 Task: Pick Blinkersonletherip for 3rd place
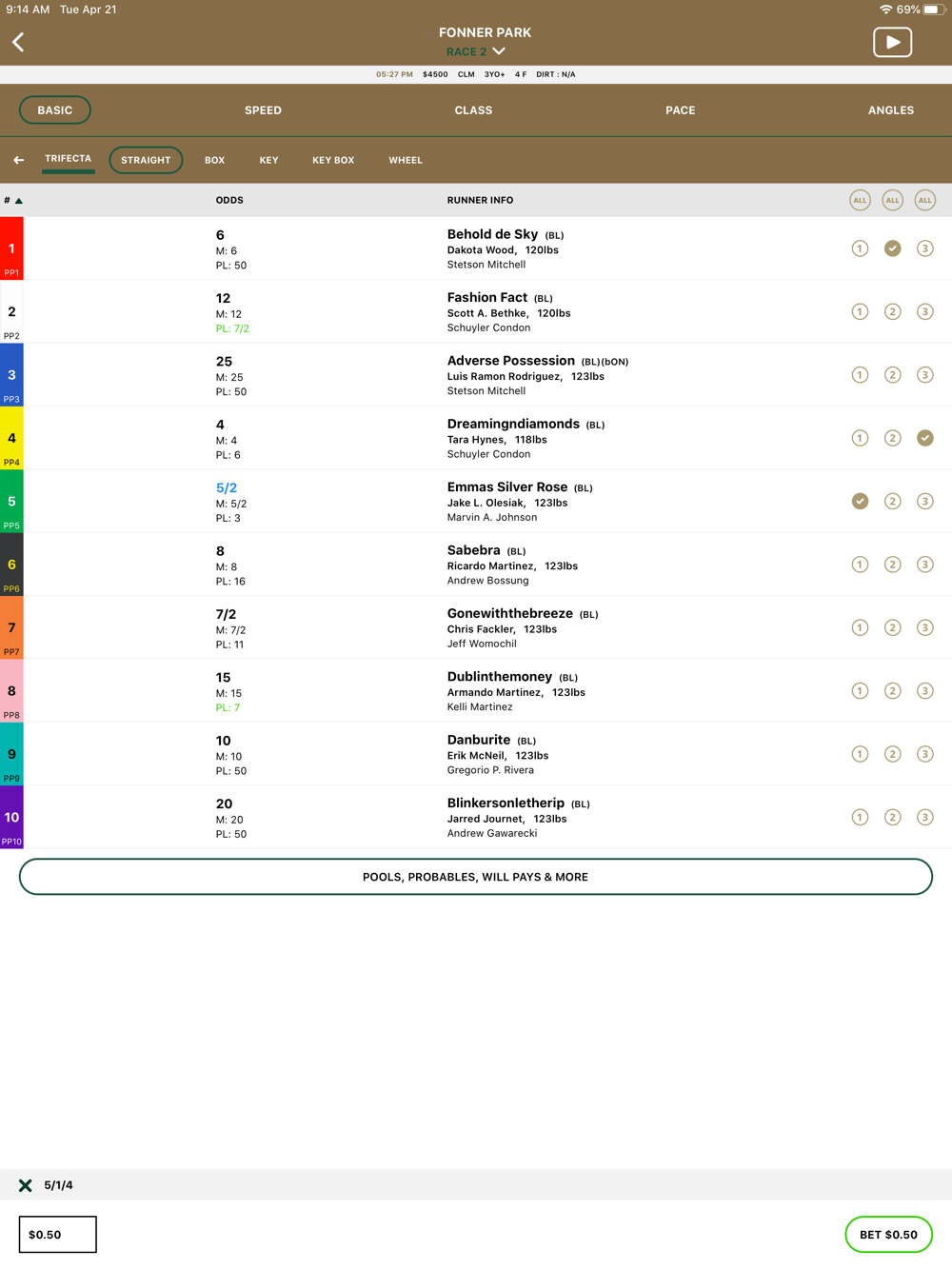924,817
